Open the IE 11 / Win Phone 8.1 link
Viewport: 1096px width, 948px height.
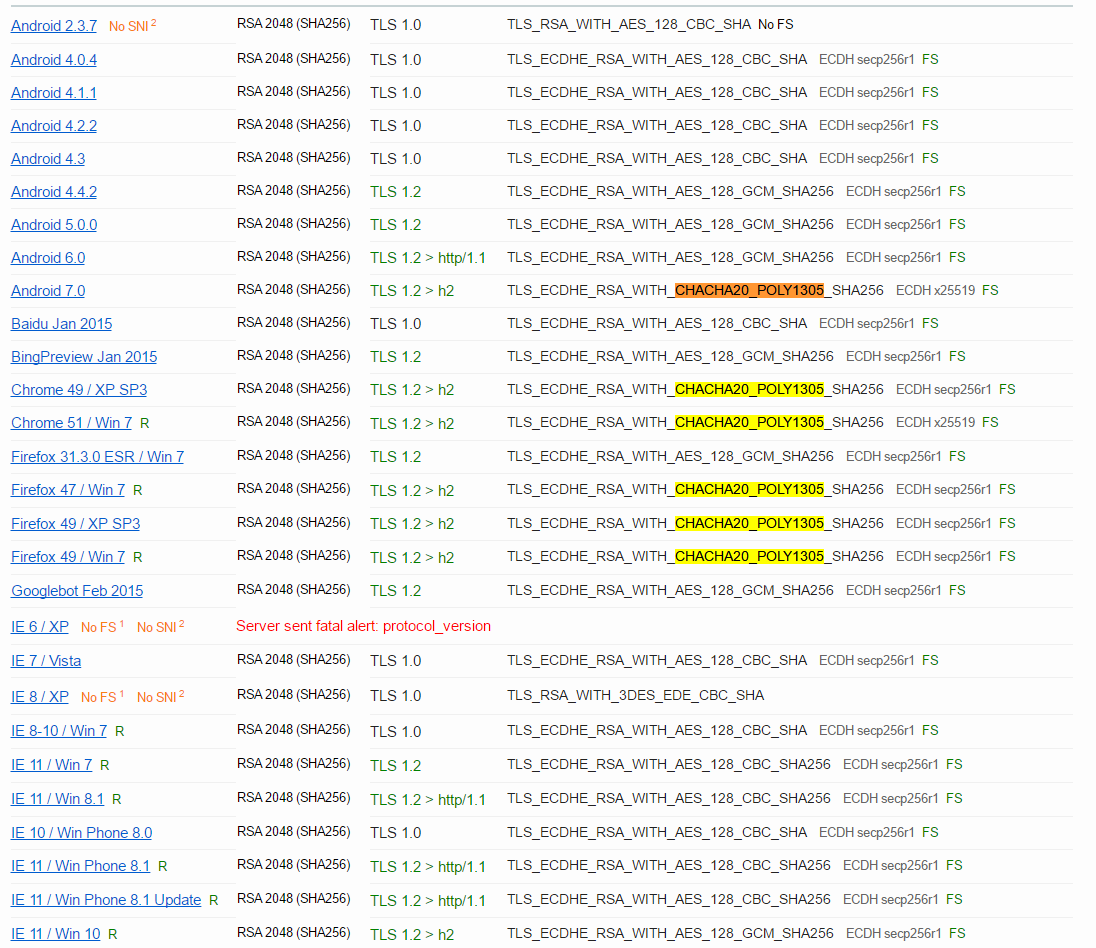pyautogui.click(x=80, y=866)
